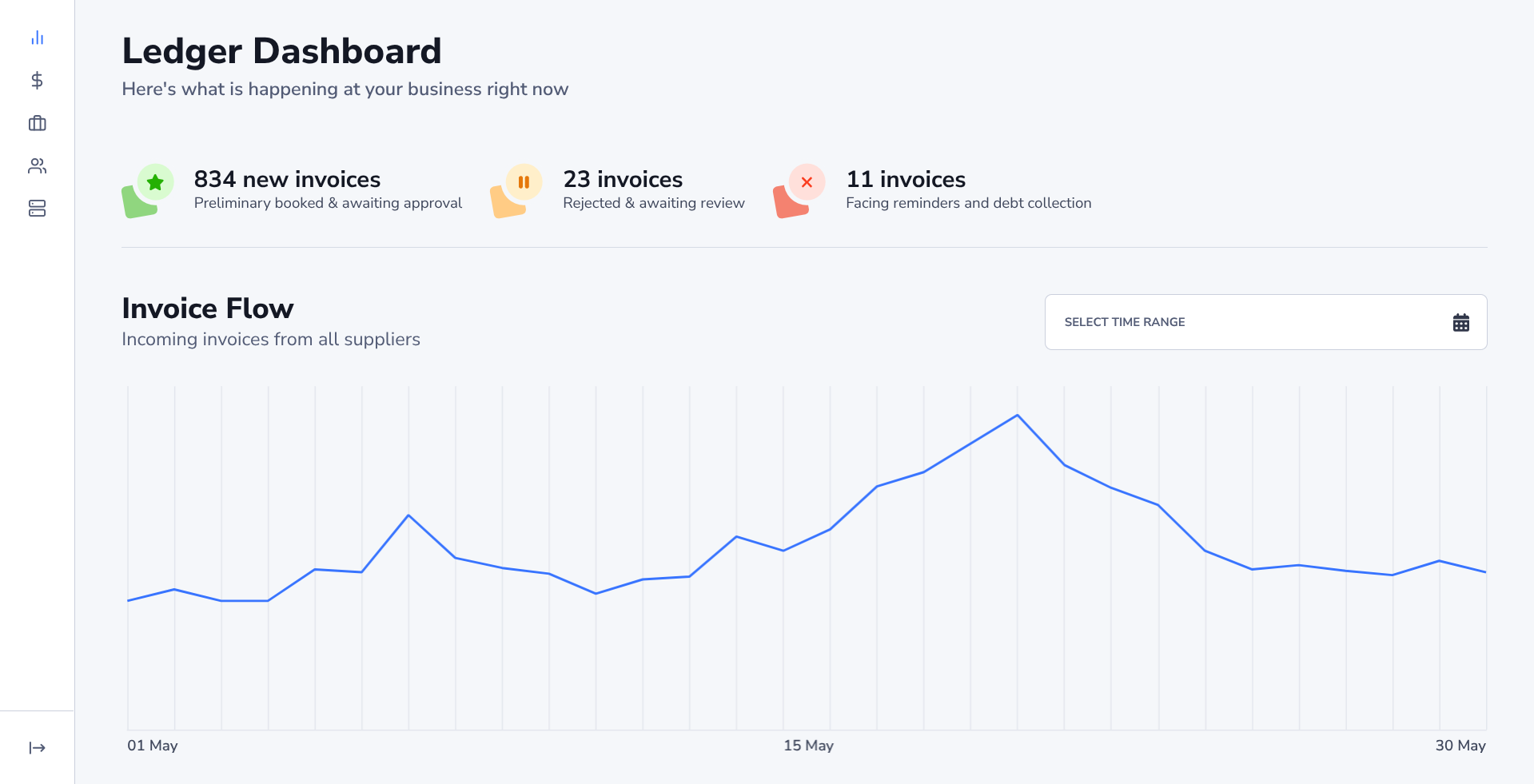This screenshot has height=784, width=1534.
Task: Click the 15 May axis label
Action: pyautogui.click(x=808, y=746)
